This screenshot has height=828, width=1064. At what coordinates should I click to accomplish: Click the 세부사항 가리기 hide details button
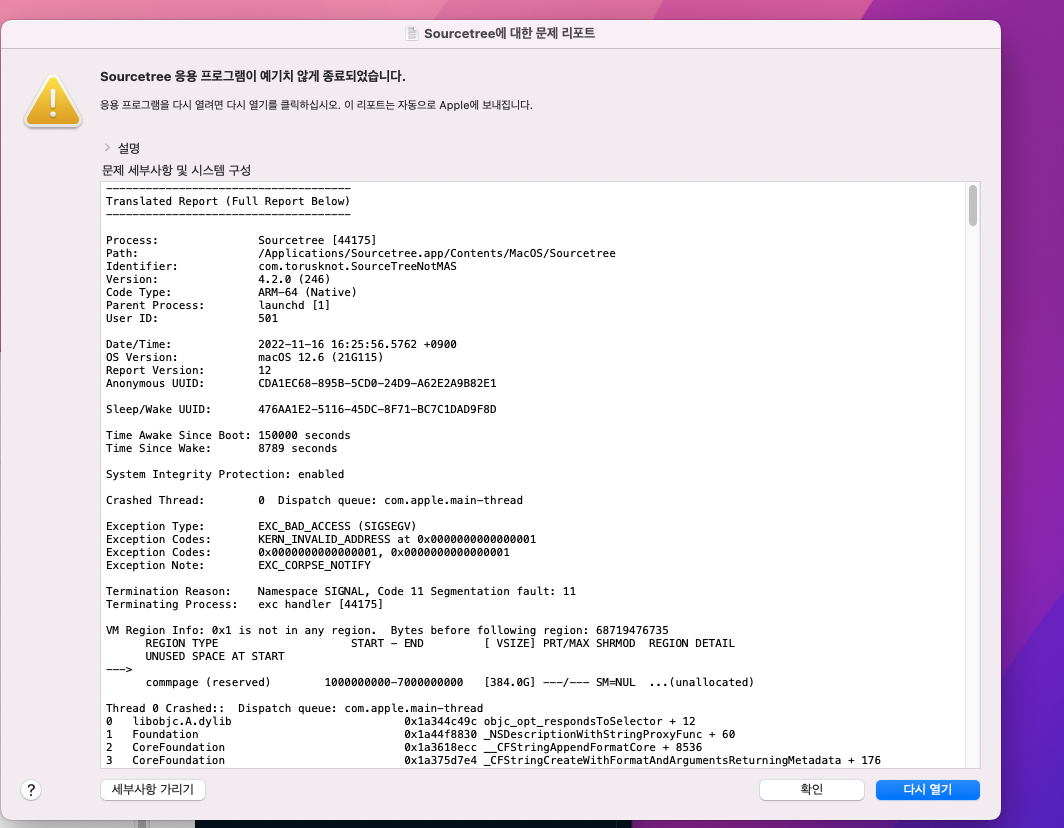pos(153,789)
